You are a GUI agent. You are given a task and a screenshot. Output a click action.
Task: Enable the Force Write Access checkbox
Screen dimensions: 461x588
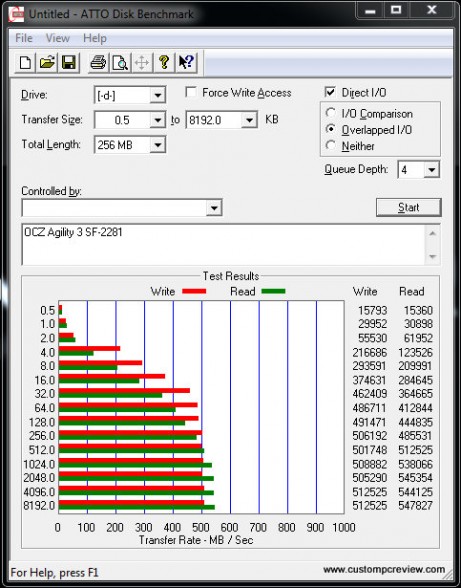click(x=191, y=92)
